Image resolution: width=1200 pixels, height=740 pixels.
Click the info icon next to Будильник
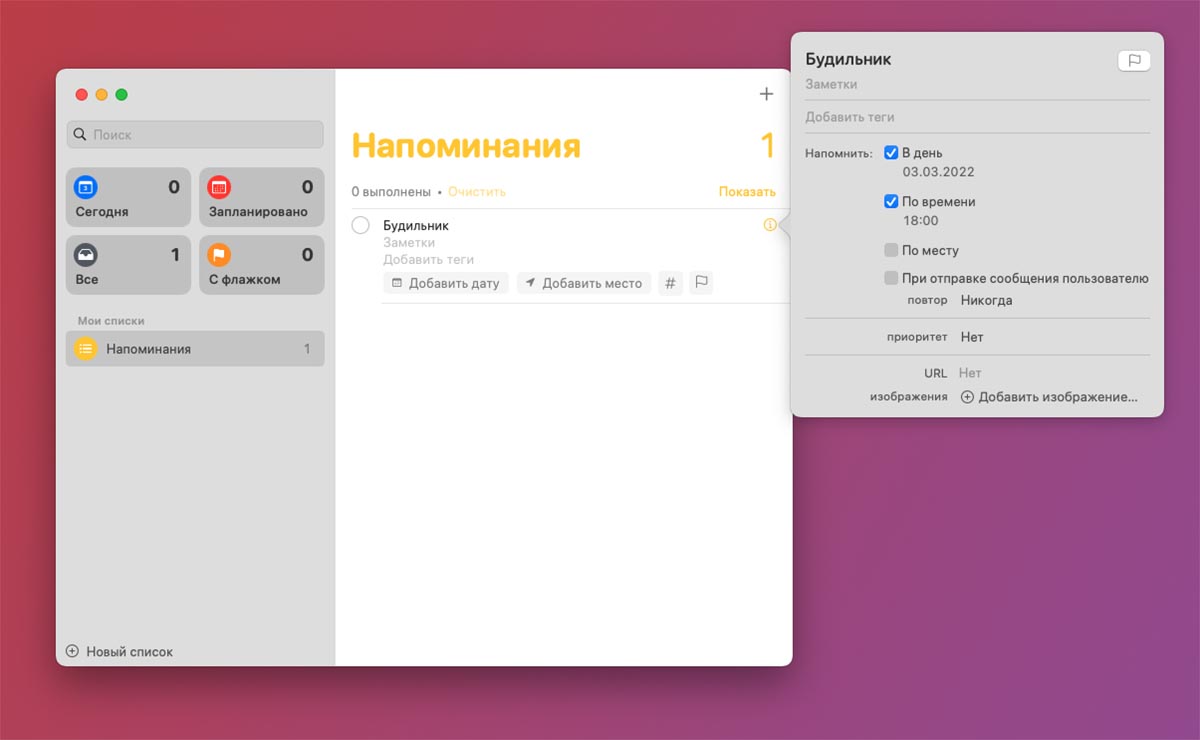(769, 225)
